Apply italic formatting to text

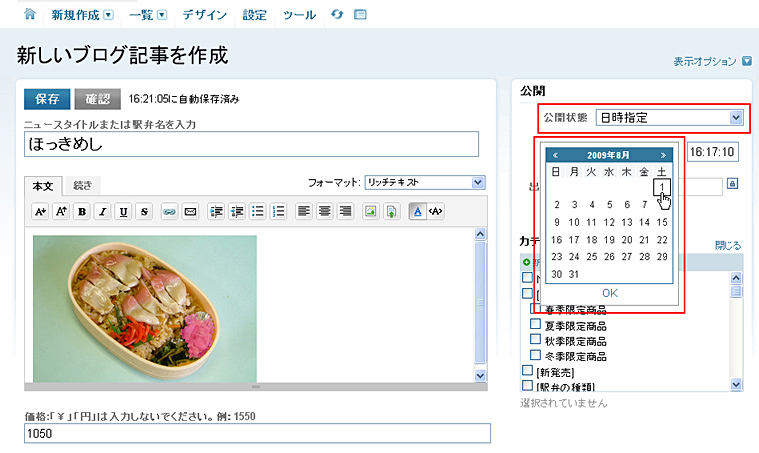click(101, 212)
